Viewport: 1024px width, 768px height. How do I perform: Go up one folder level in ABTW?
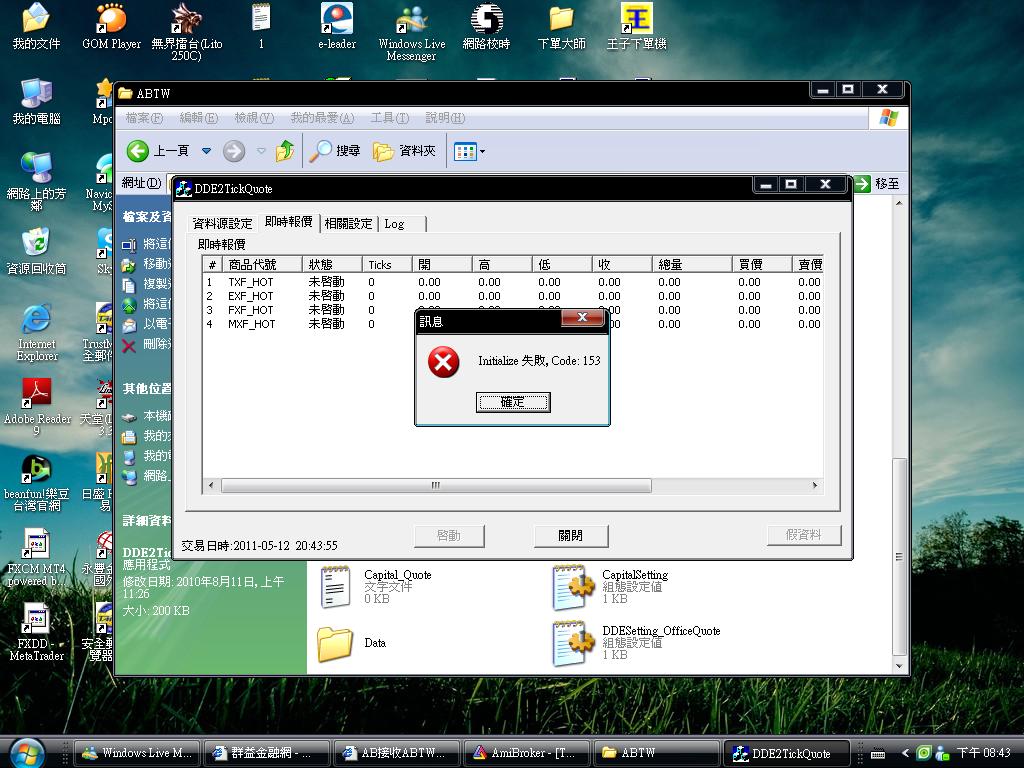click(285, 151)
